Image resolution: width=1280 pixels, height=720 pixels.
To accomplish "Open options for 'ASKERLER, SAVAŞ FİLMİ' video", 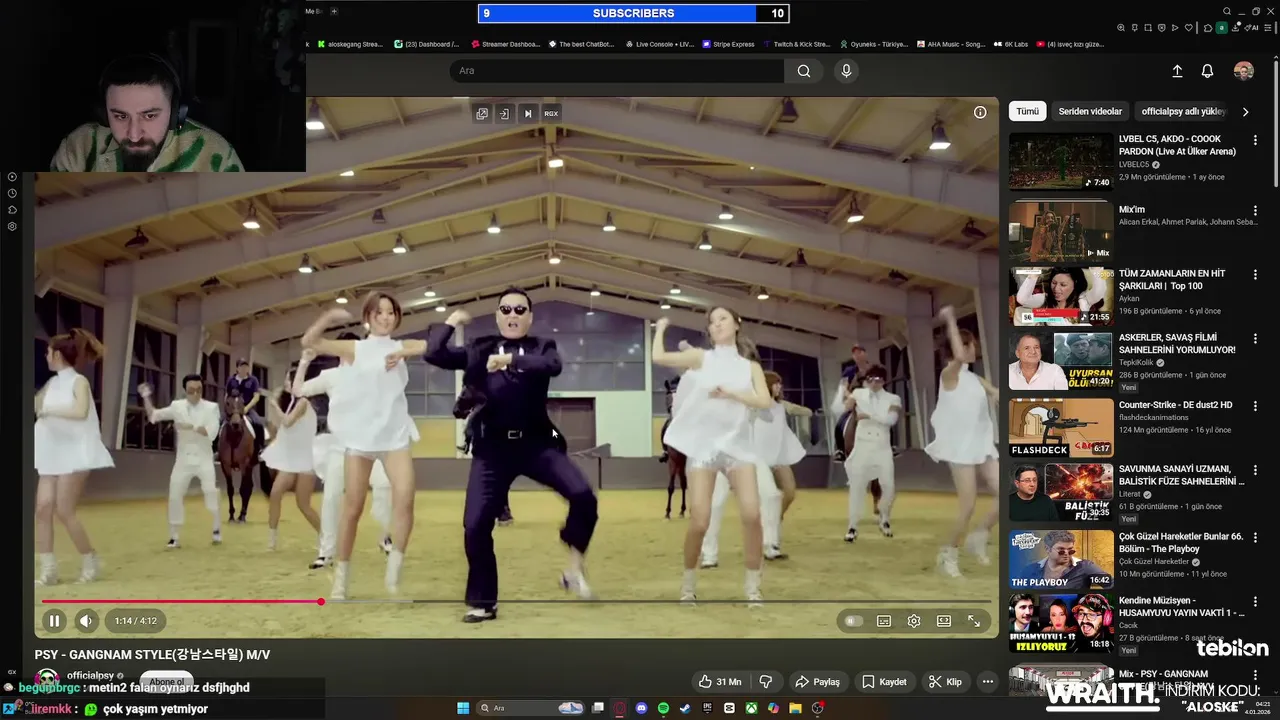I will (x=1255, y=339).
